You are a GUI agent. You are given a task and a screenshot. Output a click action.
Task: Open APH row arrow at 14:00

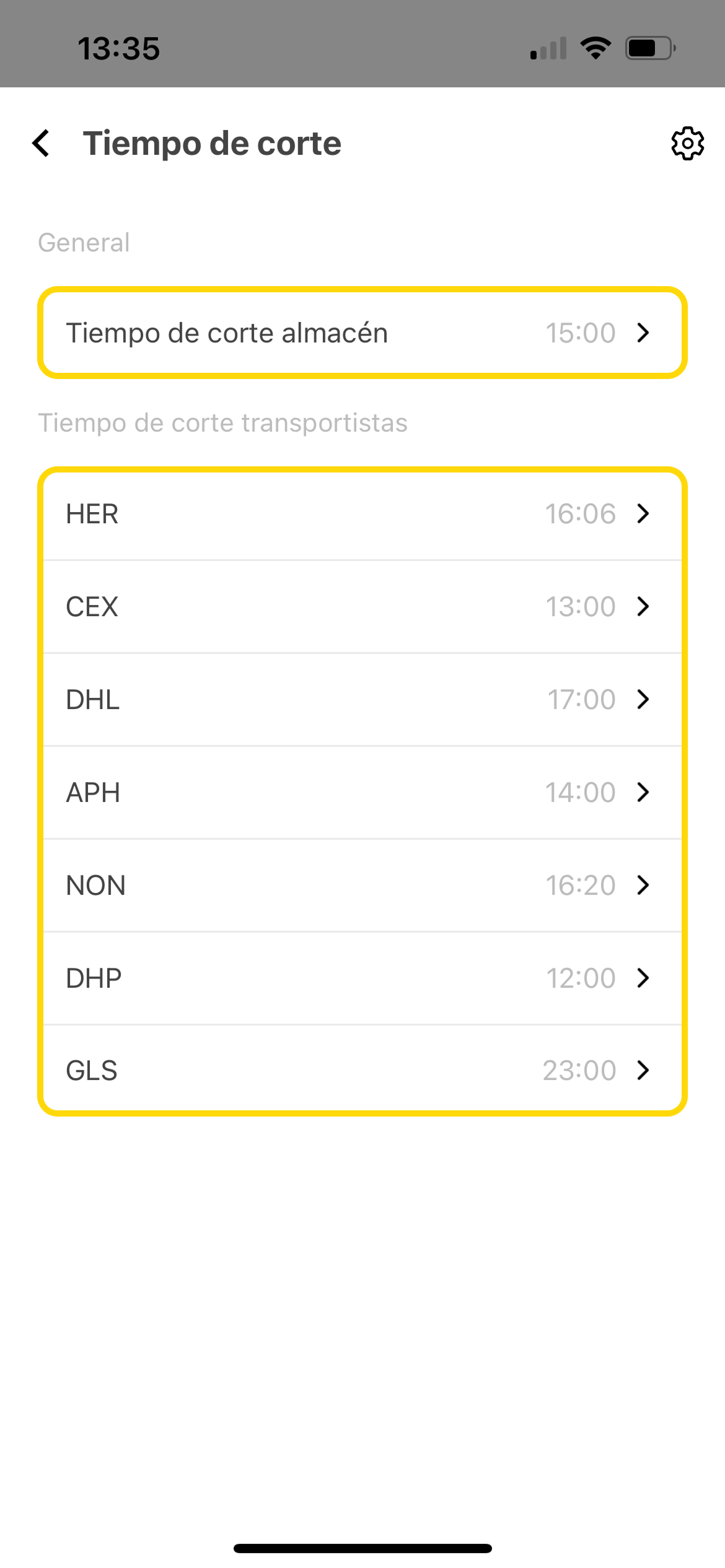(643, 792)
